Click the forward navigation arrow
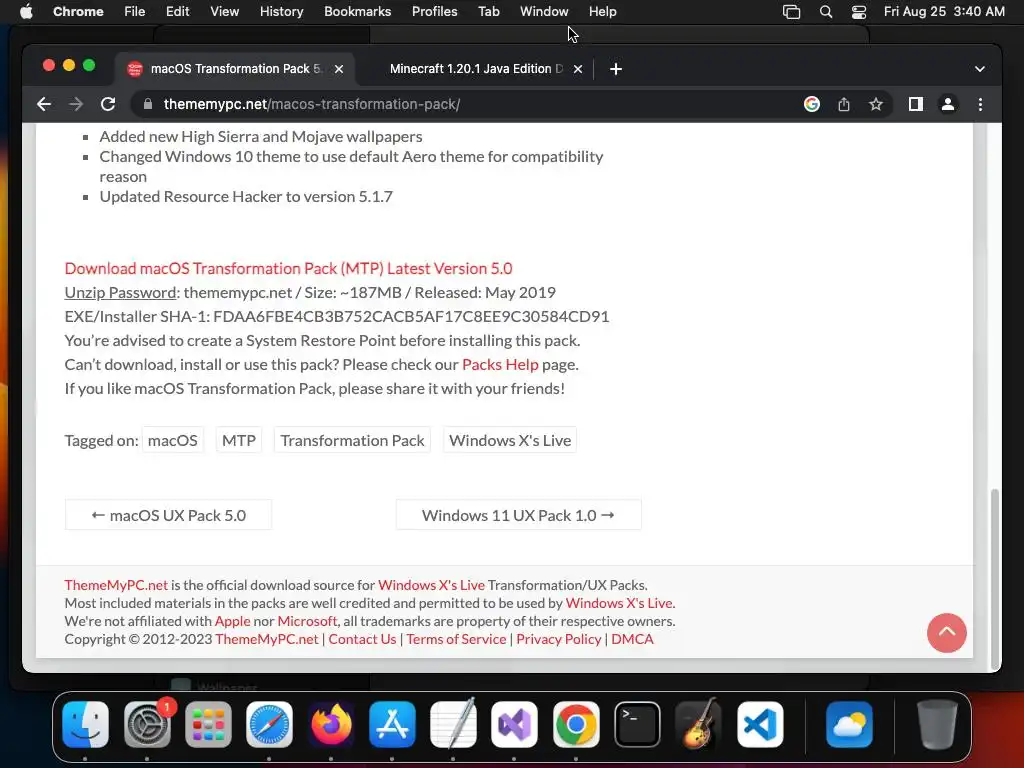This screenshot has height=768, width=1024. (76, 104)
